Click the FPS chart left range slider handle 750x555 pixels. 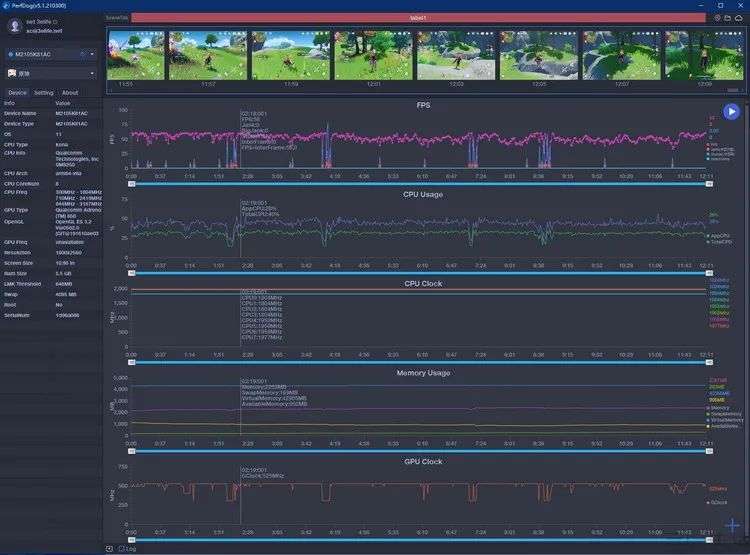132,184
